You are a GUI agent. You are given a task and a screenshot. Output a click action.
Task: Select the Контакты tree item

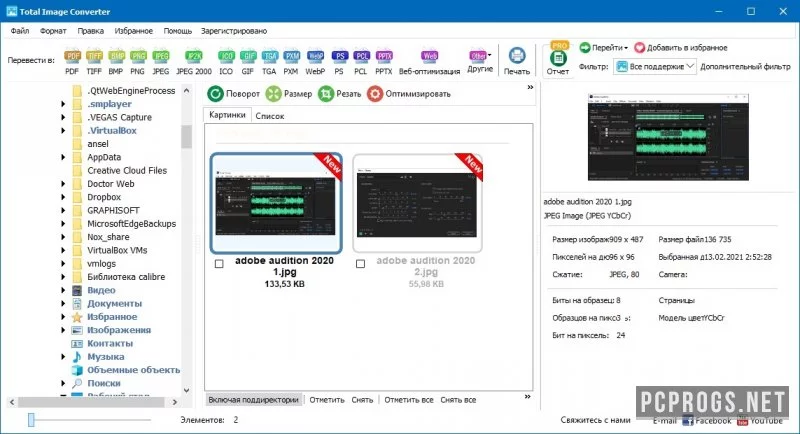[x=110, y=343]
